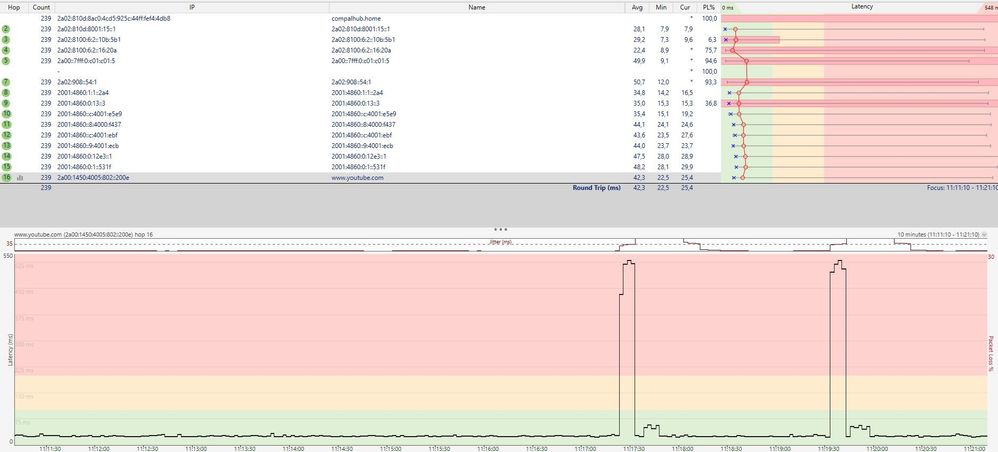998x452 pixels.
Task: Click the Cur column header
Action: tap(685, 7)
